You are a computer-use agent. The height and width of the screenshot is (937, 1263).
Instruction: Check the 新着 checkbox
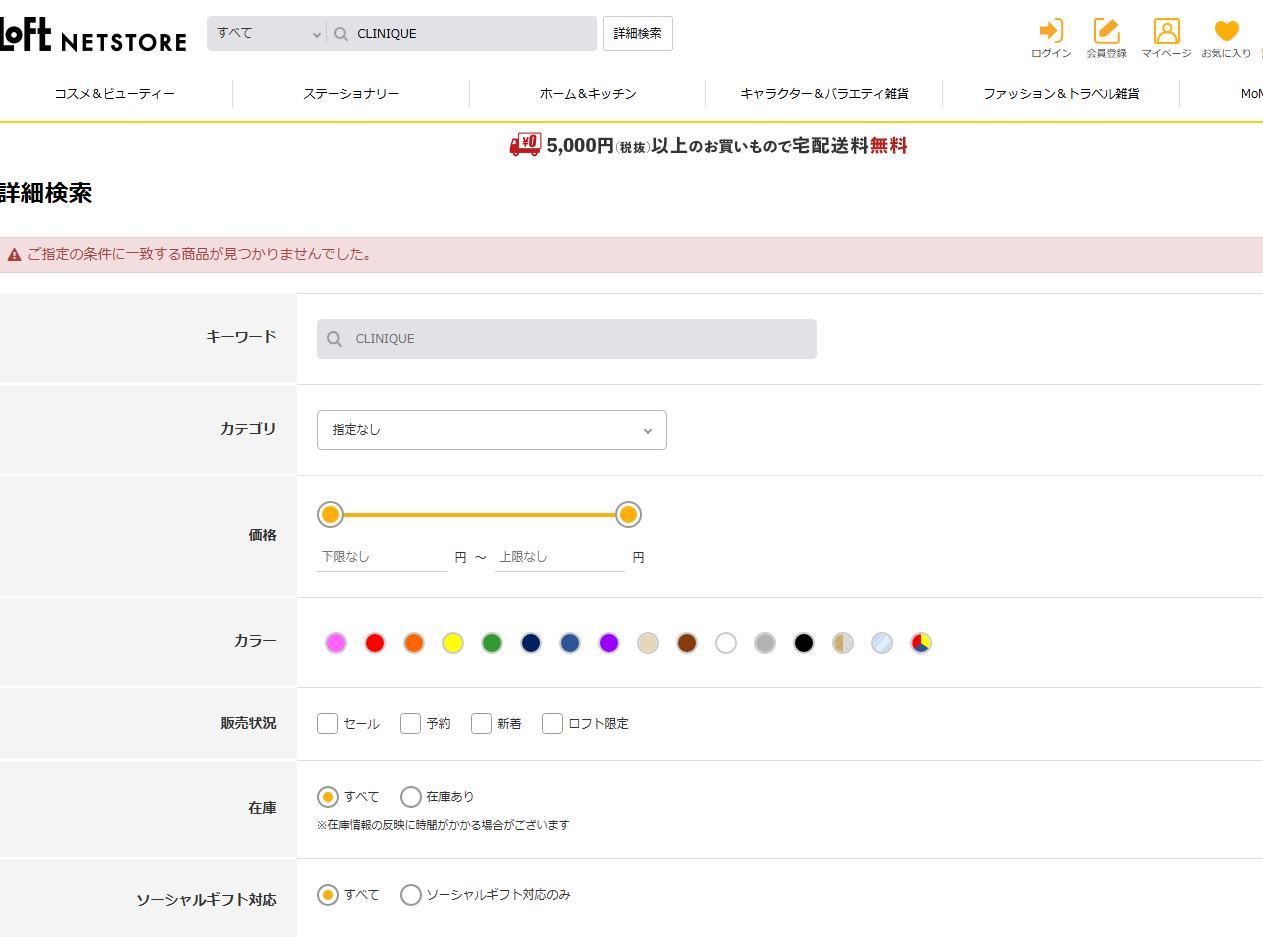tap(481, 723)
